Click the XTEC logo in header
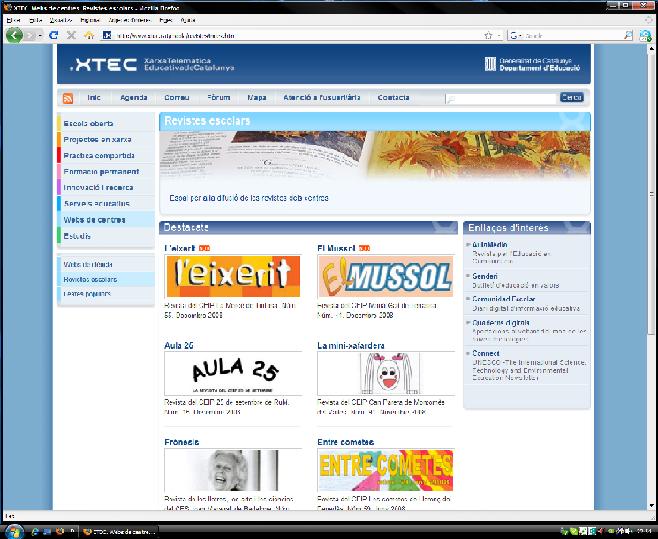This screenshot has width=658, height=539. (x=97, y=66)
